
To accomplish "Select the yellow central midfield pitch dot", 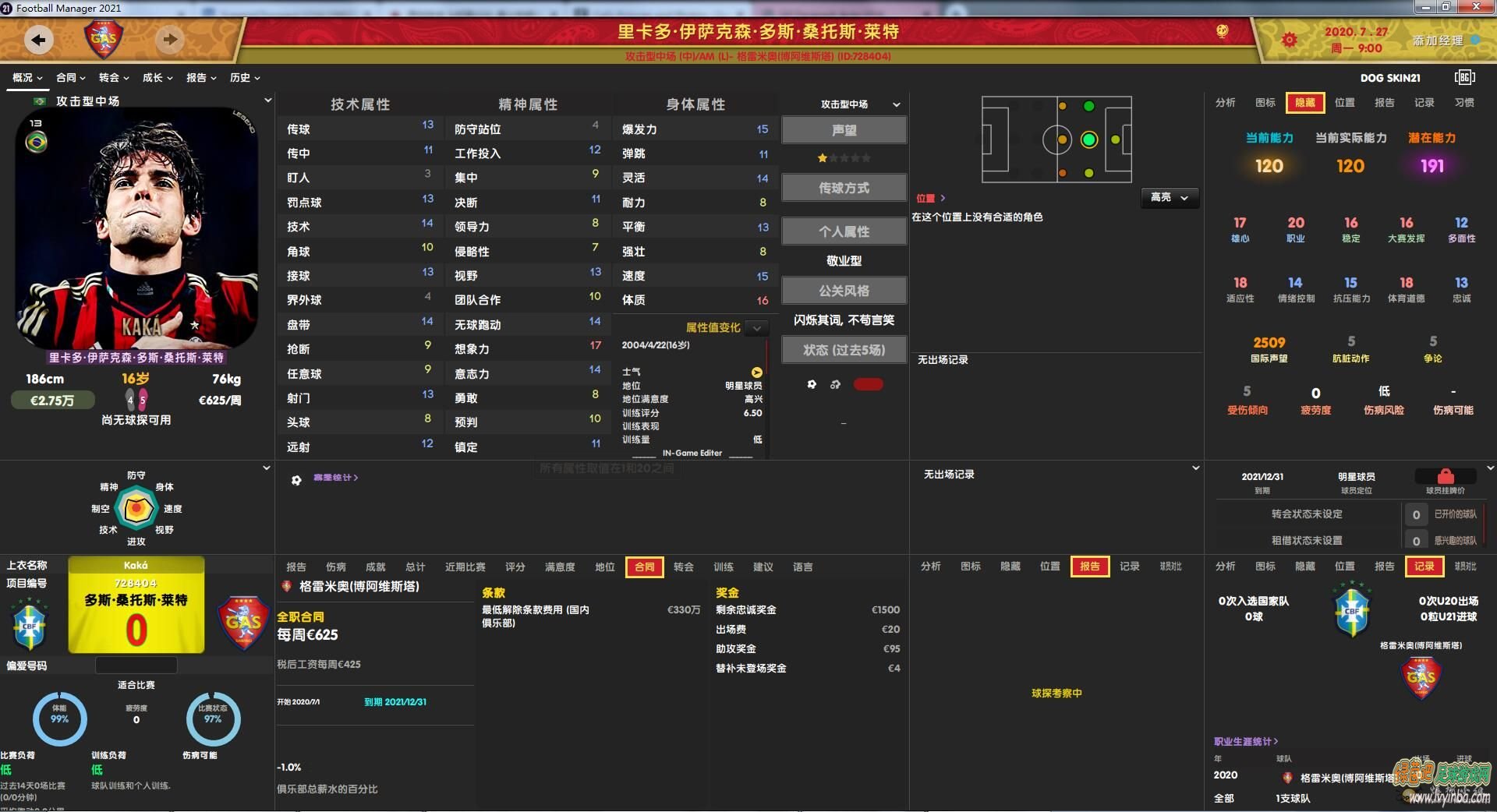I will pyautogui.click(x=1062, y=140).
